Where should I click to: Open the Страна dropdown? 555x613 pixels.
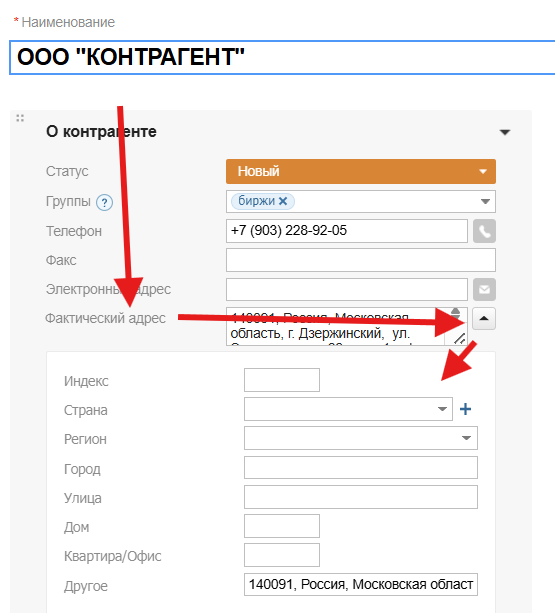tap(348, 409)
